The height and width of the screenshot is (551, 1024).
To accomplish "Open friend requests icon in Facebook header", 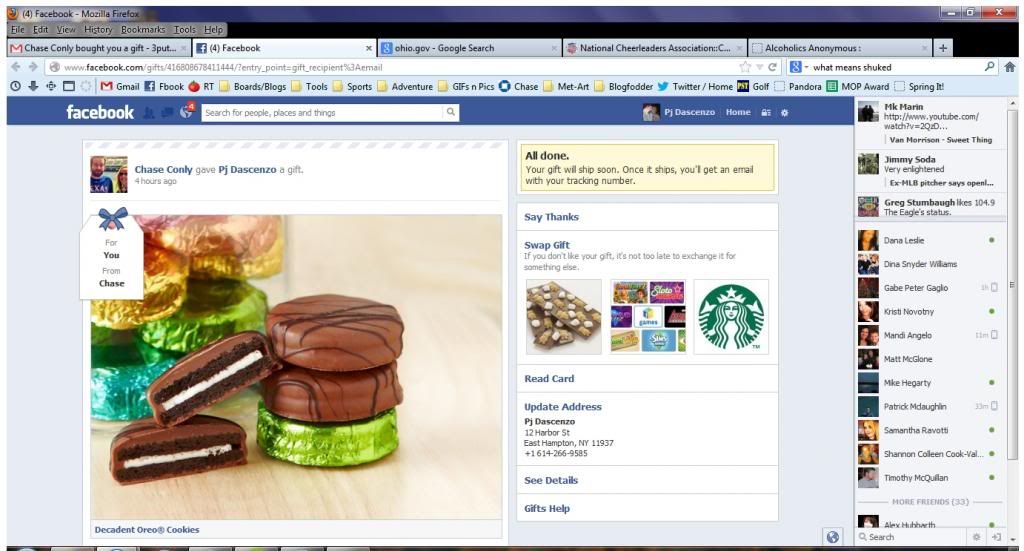I will (148, 113).
